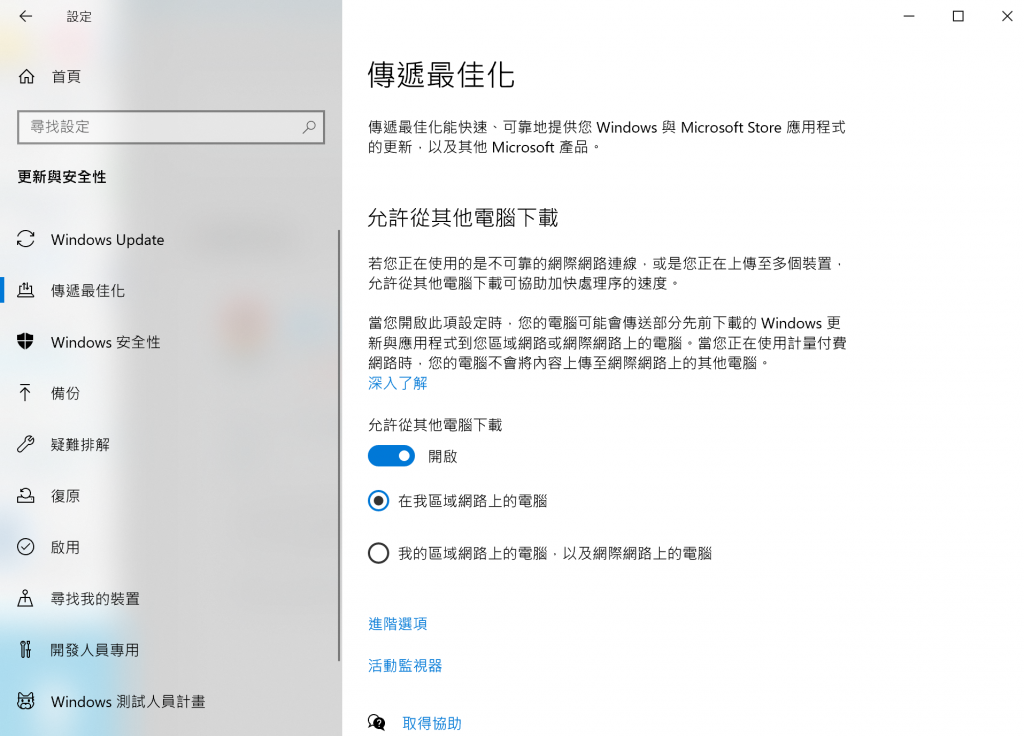Click the 開啟 toggle status label
1024x736 pixels.
click(x=443, y=456)
